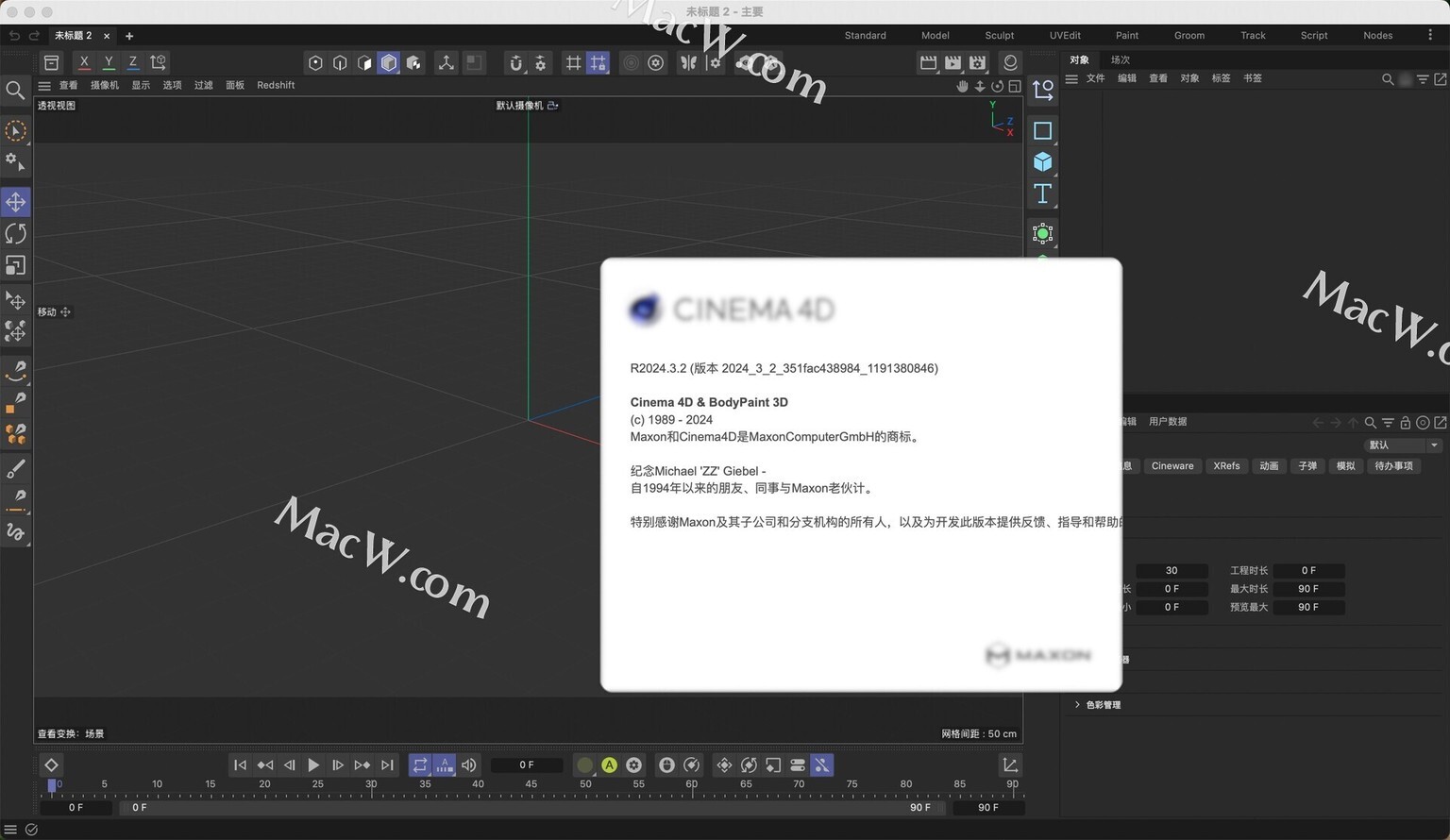Click the viewport pan hand icon
The height and width of the screenshot is (840, 1450).
point(962,86)
